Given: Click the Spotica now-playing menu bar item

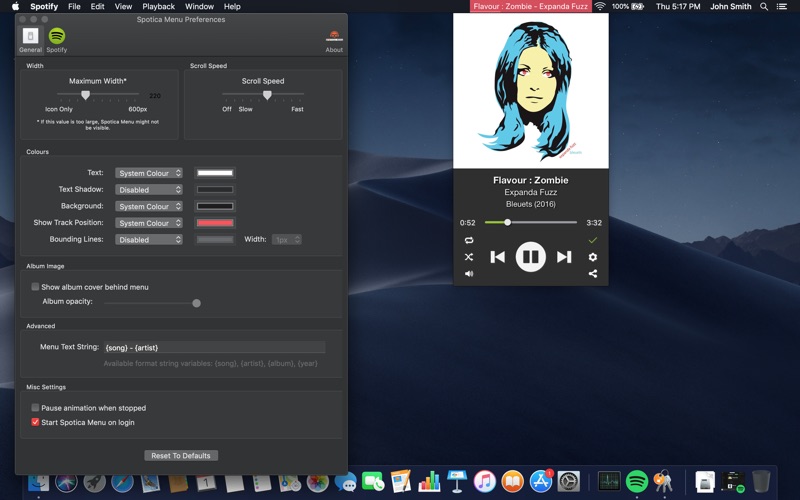Looking at the screenshot, I should pos(531,7).
